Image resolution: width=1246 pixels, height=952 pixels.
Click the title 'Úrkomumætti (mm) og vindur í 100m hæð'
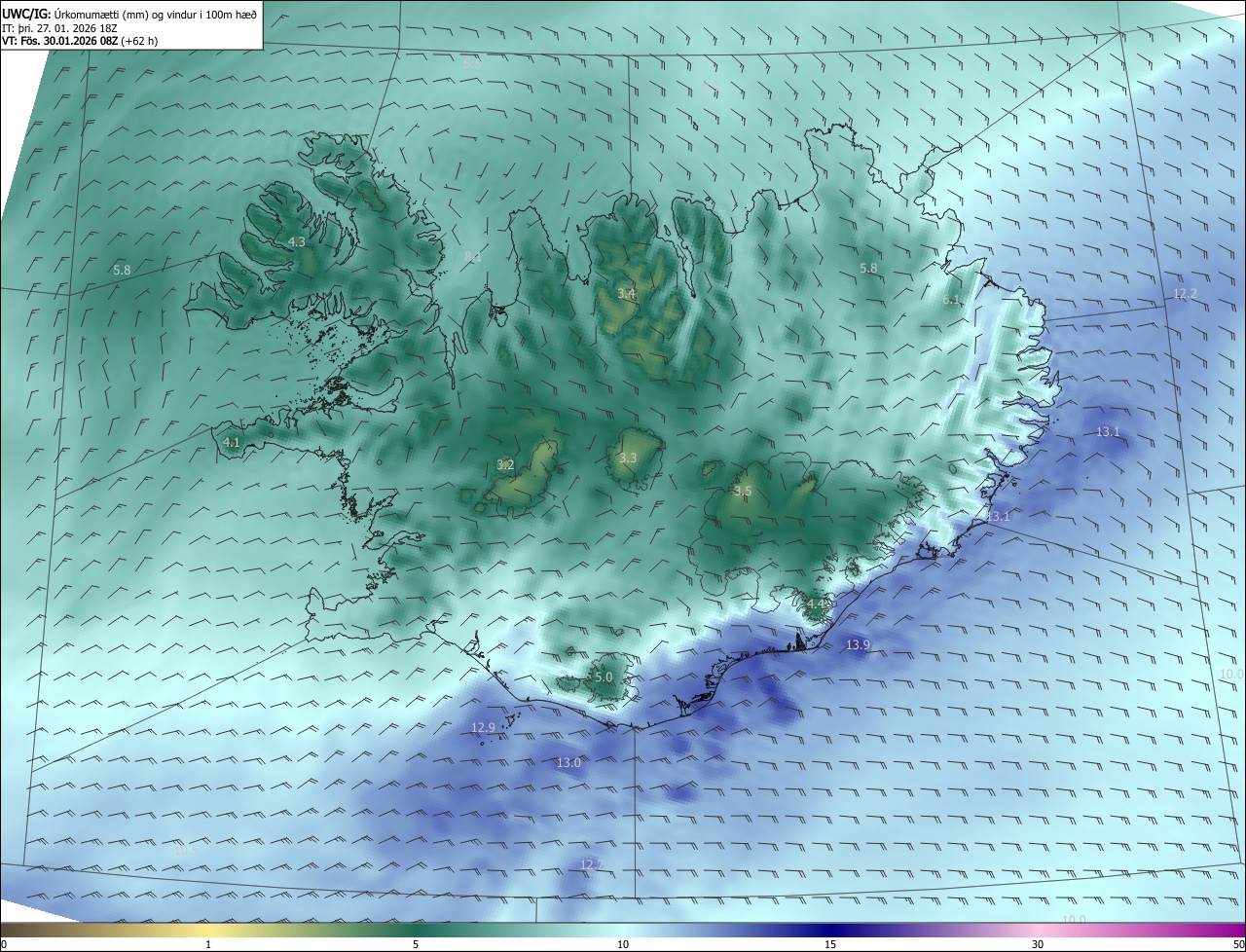coord(156,14)
